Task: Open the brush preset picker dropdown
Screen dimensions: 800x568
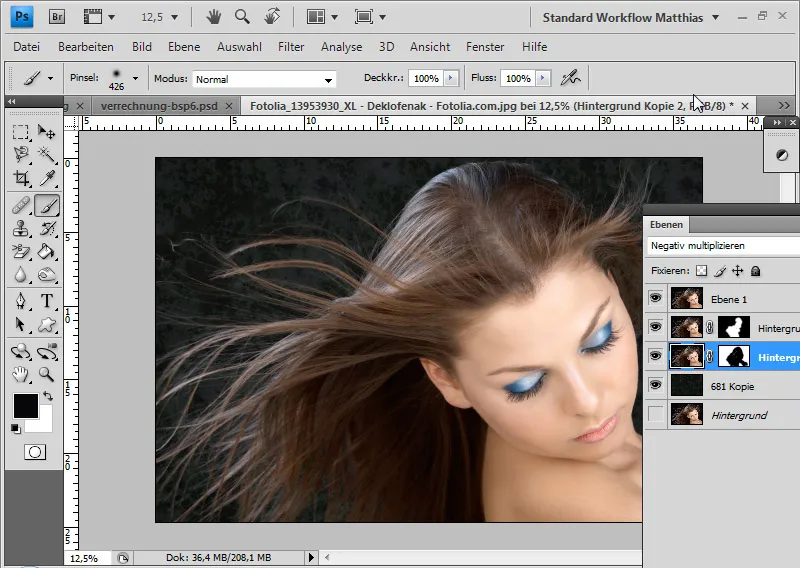Action: [x=135, y=78]
